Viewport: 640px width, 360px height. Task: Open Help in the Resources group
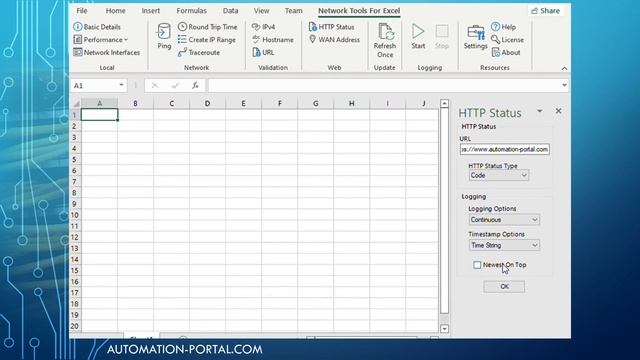503,27
